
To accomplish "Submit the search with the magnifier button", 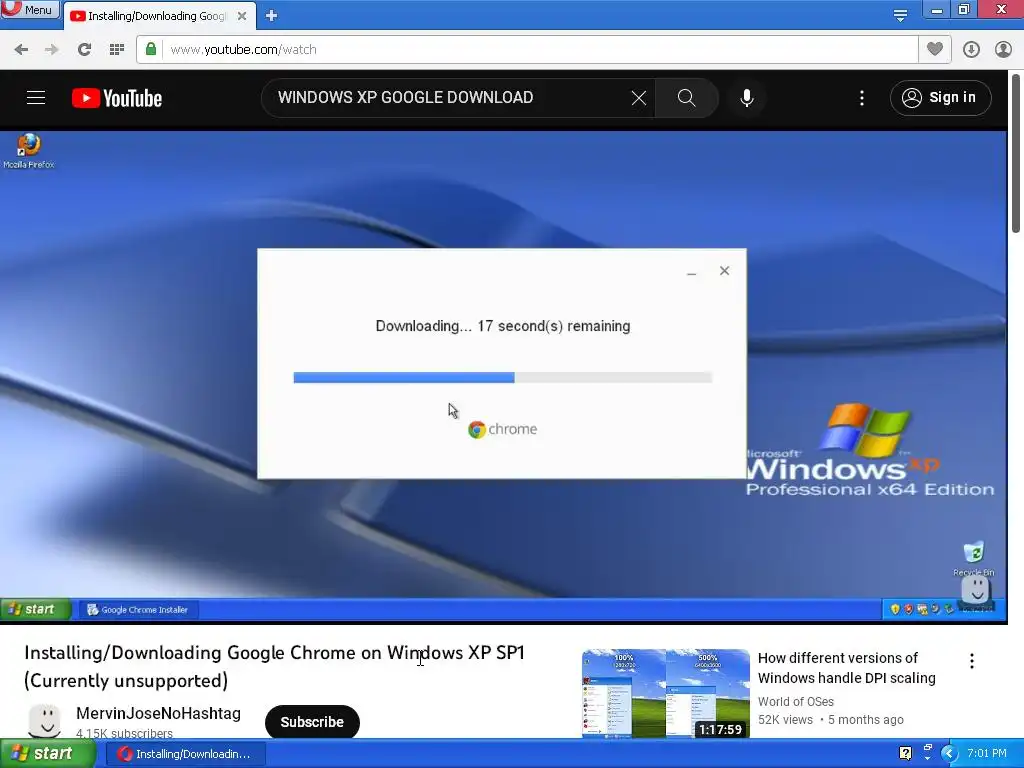I will [686, 98].
